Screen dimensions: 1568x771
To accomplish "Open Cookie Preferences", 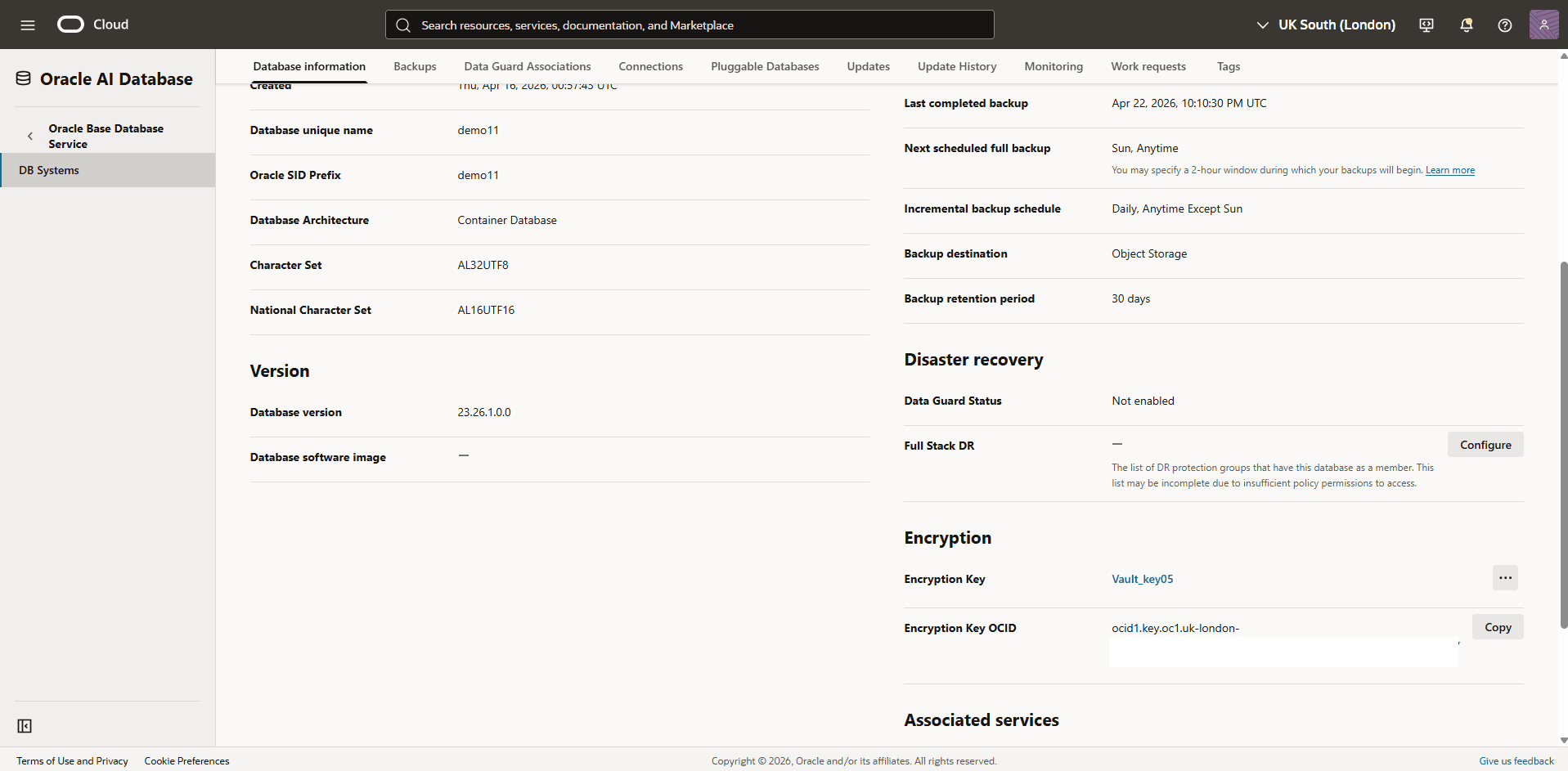I will pos(186,761).
